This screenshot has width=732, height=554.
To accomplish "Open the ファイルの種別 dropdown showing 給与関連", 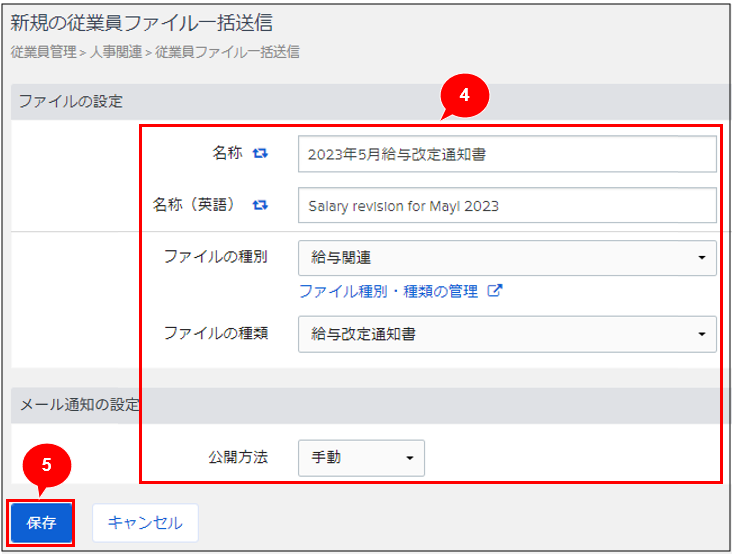I will [507, 257].
